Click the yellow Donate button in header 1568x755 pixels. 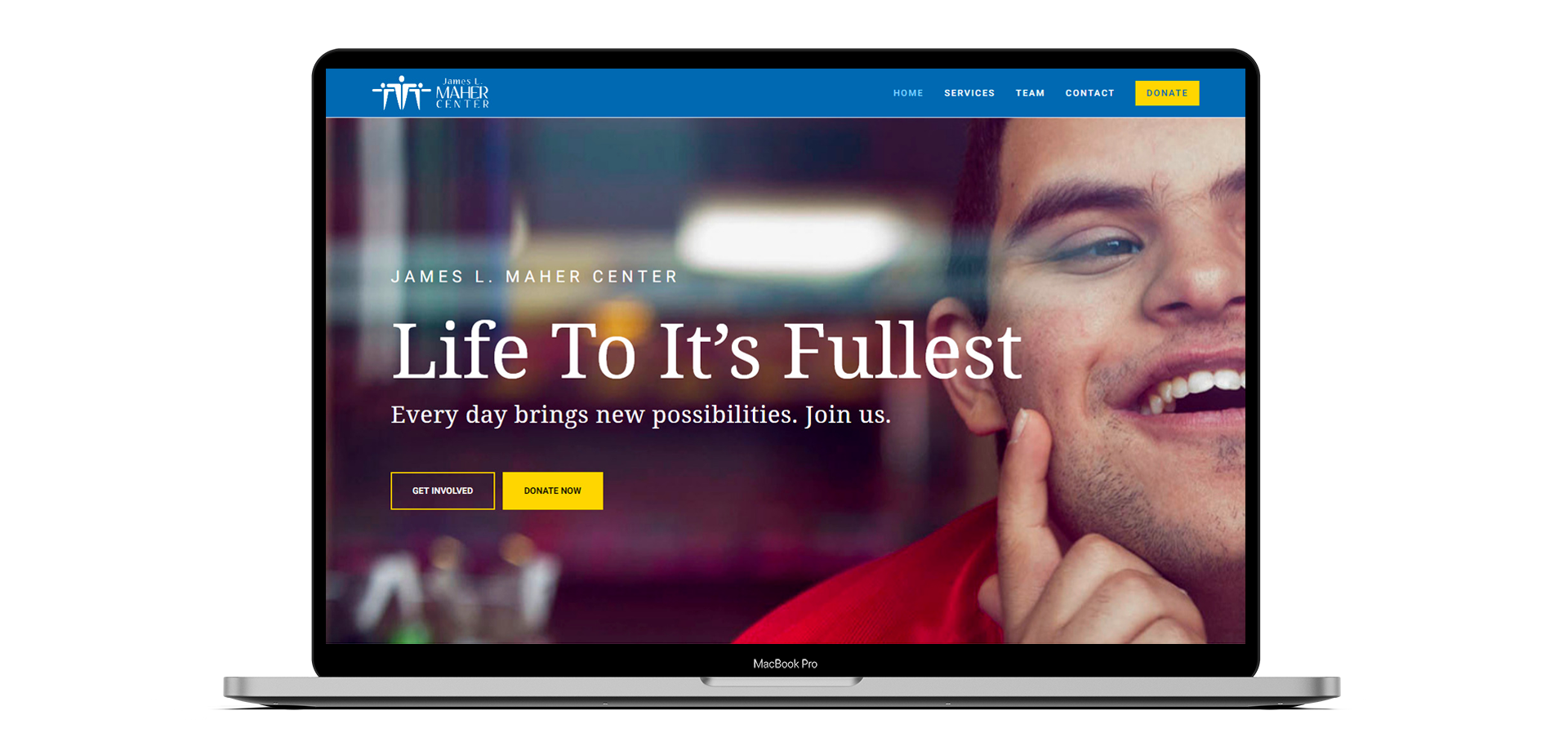point(1167,93)
